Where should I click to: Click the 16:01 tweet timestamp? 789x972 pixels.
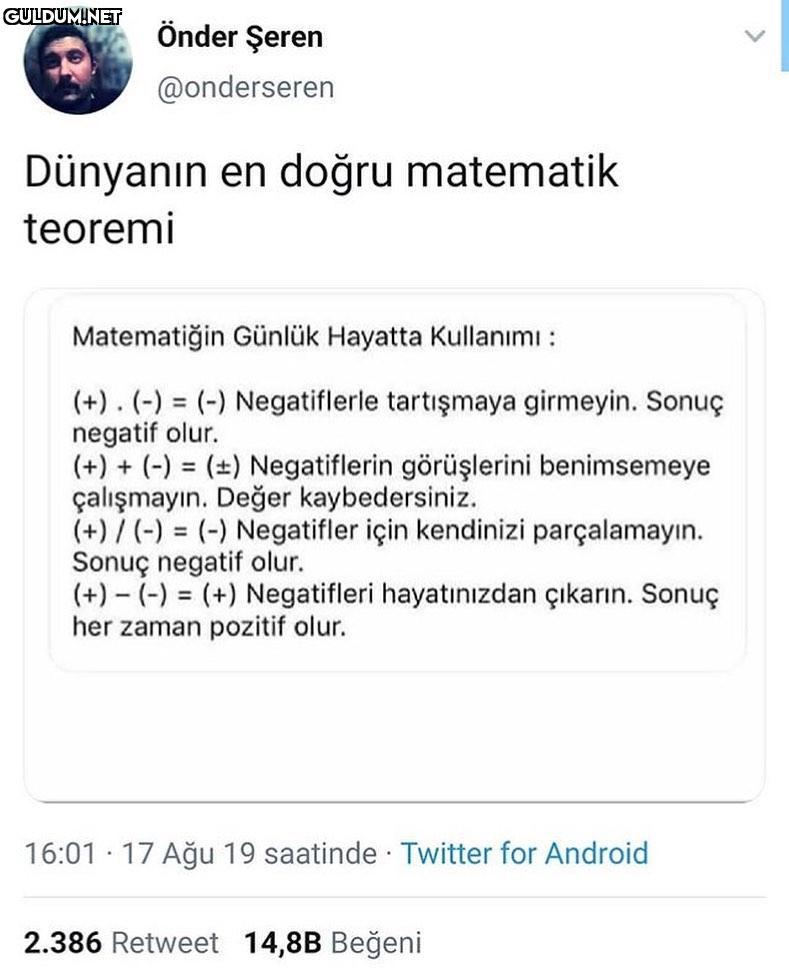60,853
